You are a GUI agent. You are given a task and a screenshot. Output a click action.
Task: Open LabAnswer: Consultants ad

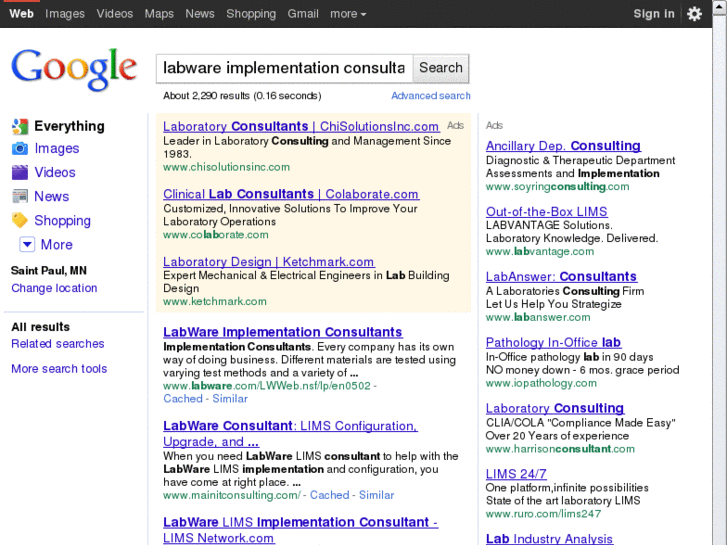[561, 276]
